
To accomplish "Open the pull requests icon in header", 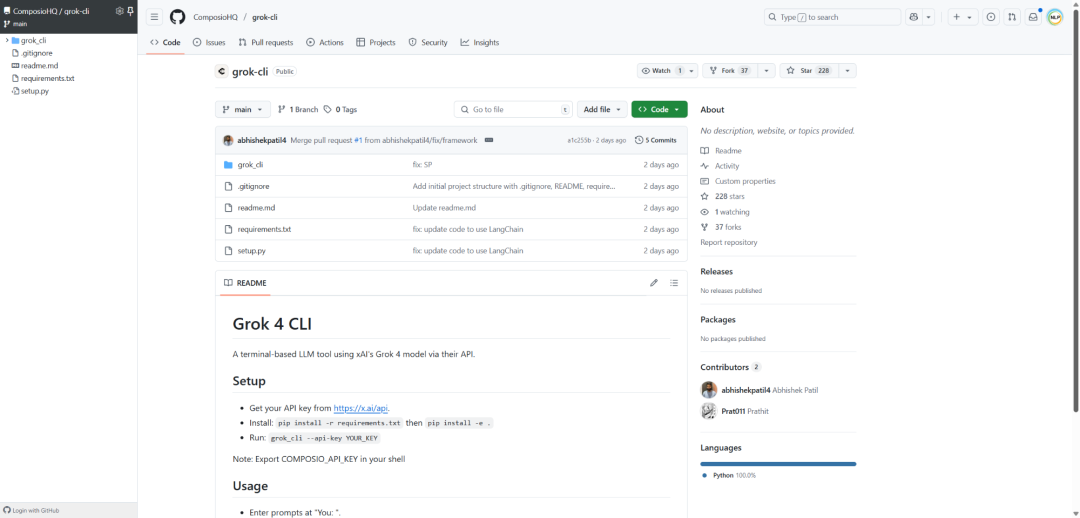I will (1011, 17).
